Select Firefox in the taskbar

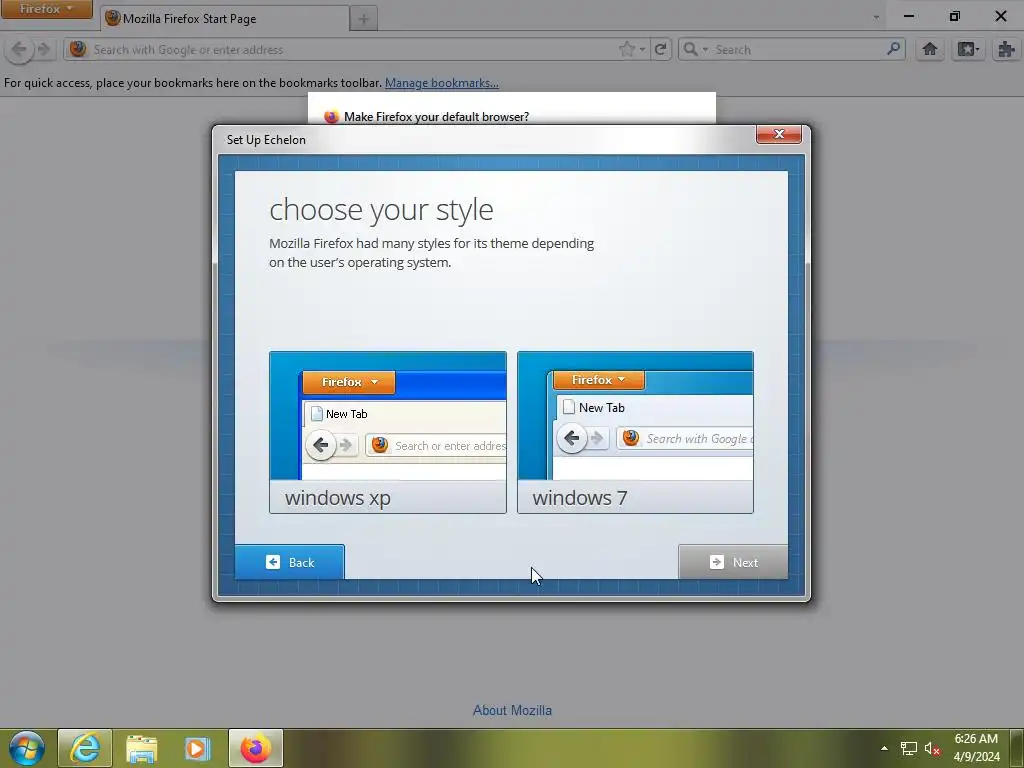(255, 748)
